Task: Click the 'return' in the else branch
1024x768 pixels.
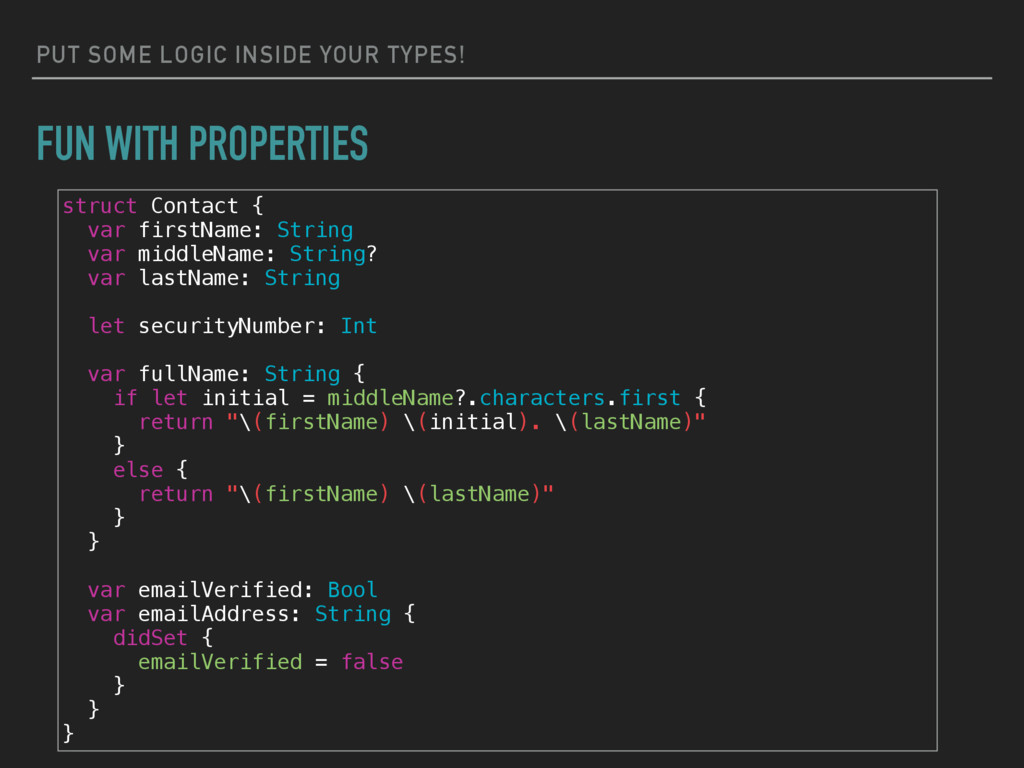Action: tap(175, 494)
